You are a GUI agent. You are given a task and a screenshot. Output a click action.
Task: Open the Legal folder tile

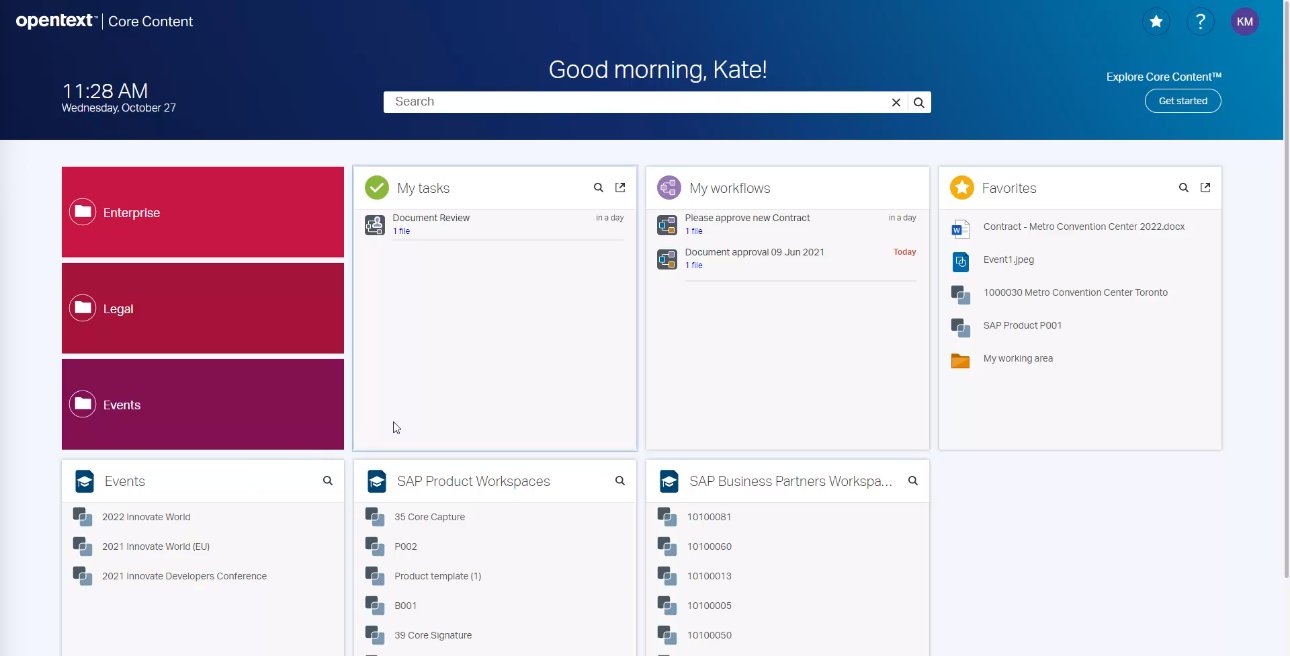pyautogui.click(x=203, y=308)
